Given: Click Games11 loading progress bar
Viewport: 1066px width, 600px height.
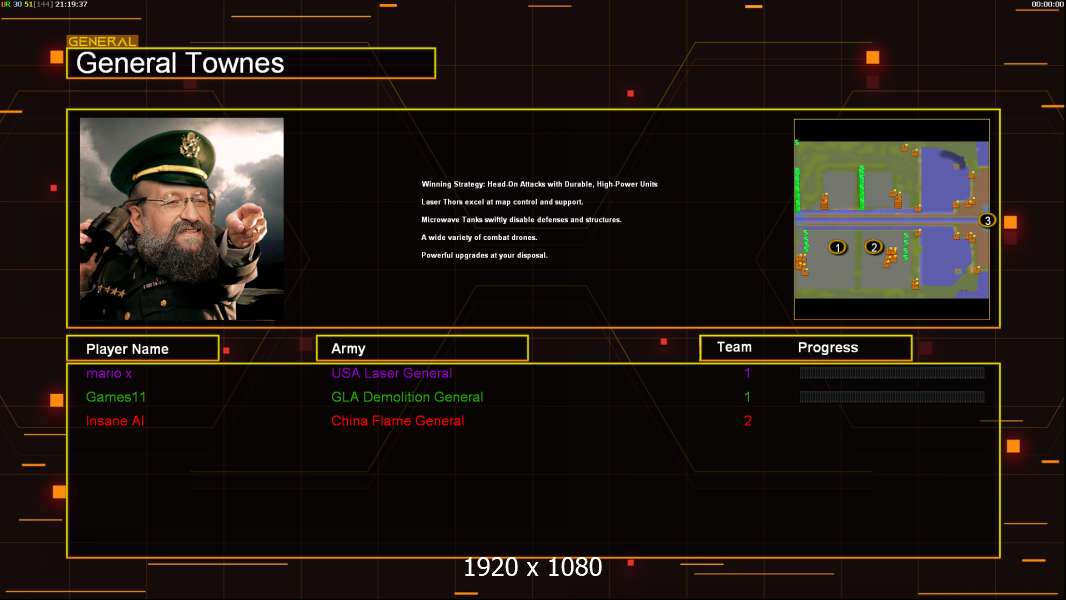Looking at the screenshot, I should tap(892, 396).
